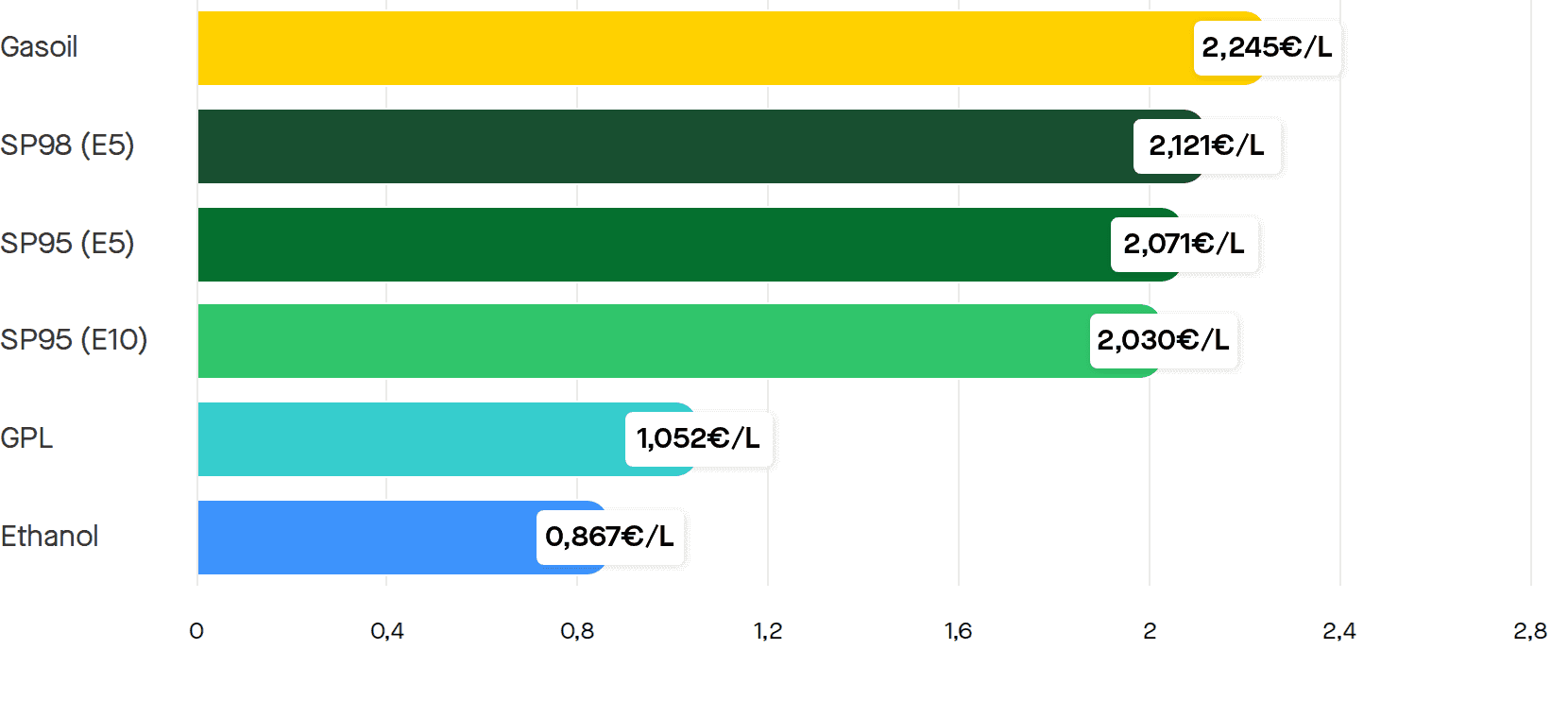The height and width of the screenshot is (701, 1568).
Task: Click the green SP95 (E5) bar
Action: [690, 245]
